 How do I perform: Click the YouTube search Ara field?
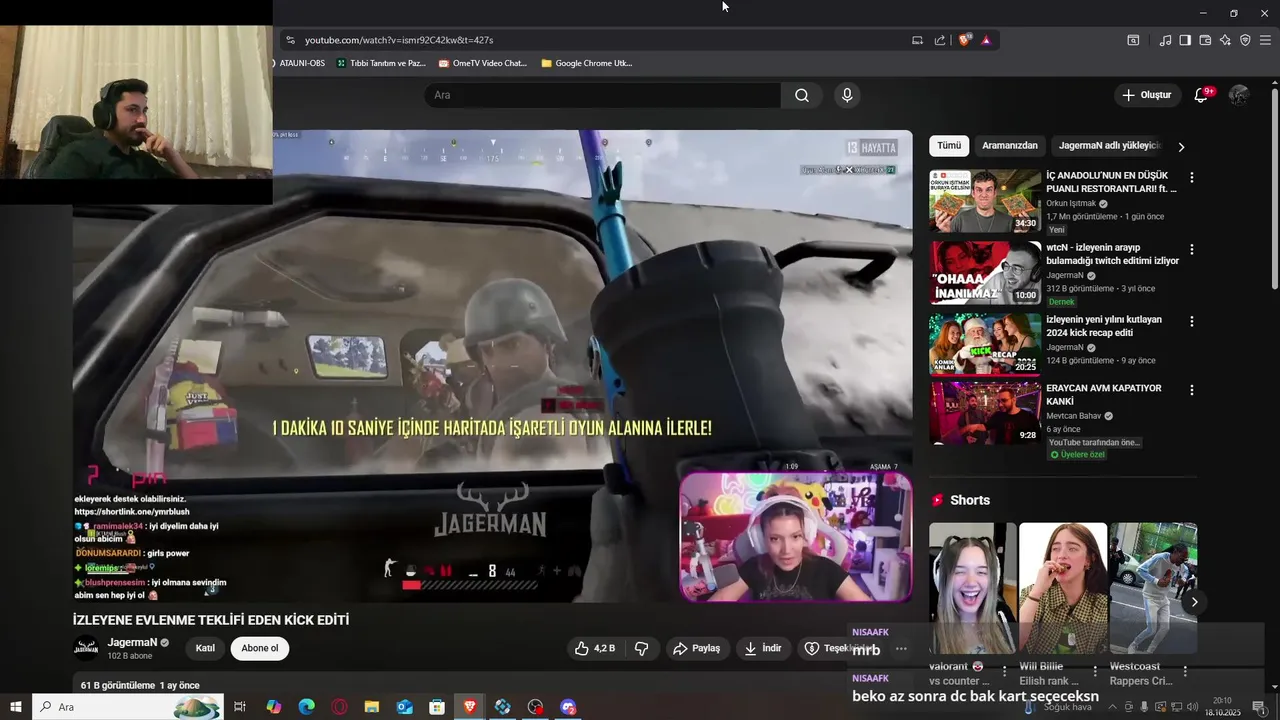(x=602, y=95)
